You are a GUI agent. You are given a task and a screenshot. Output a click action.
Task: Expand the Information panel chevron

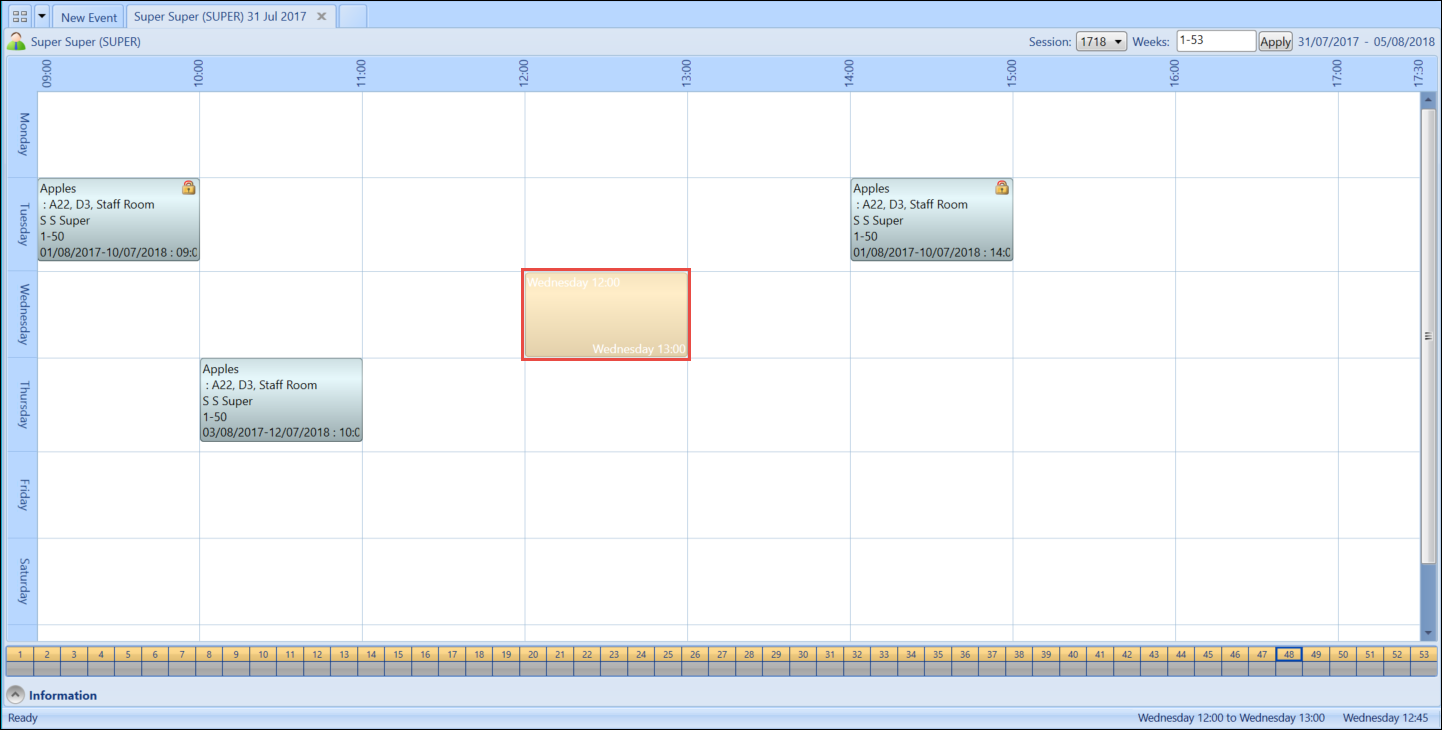click(x=16, y=695)
